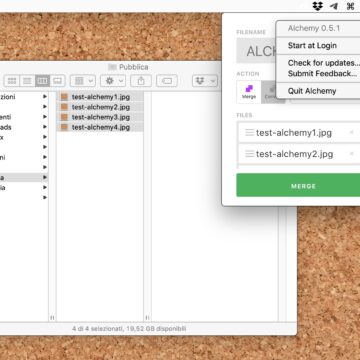Click the thumbnail icon of test-alchemy2.jpg in Finder
The width and height of the screenshot is (360, 360).
point(64,107)
